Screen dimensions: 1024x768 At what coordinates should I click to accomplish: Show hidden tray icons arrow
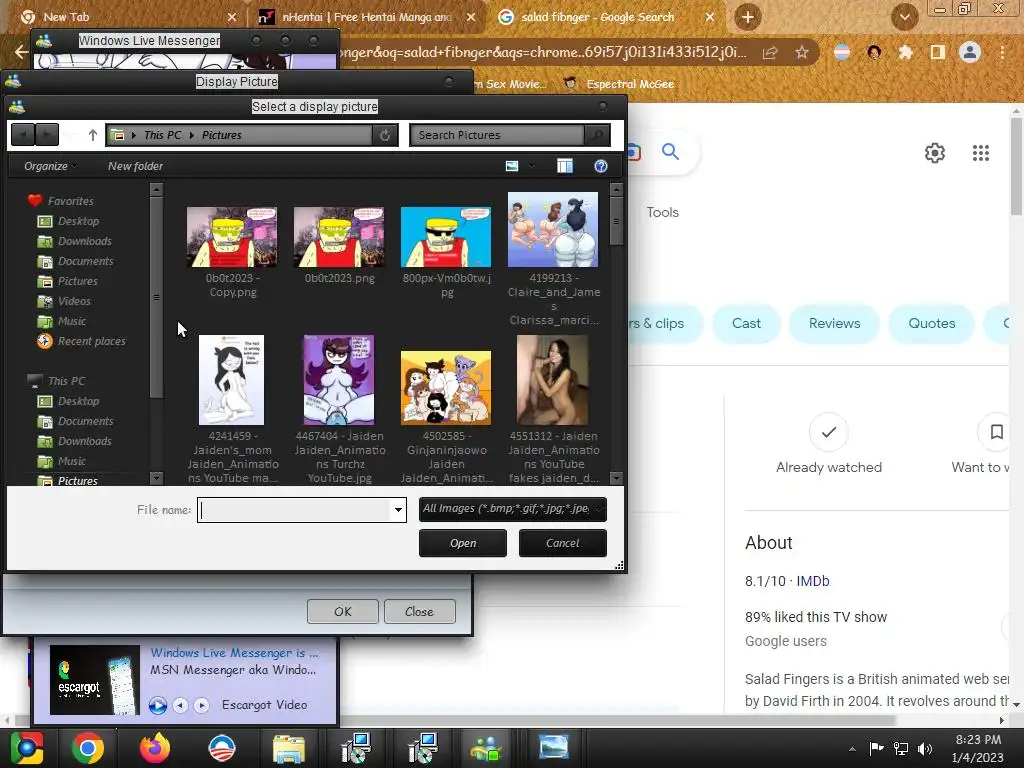852,749
